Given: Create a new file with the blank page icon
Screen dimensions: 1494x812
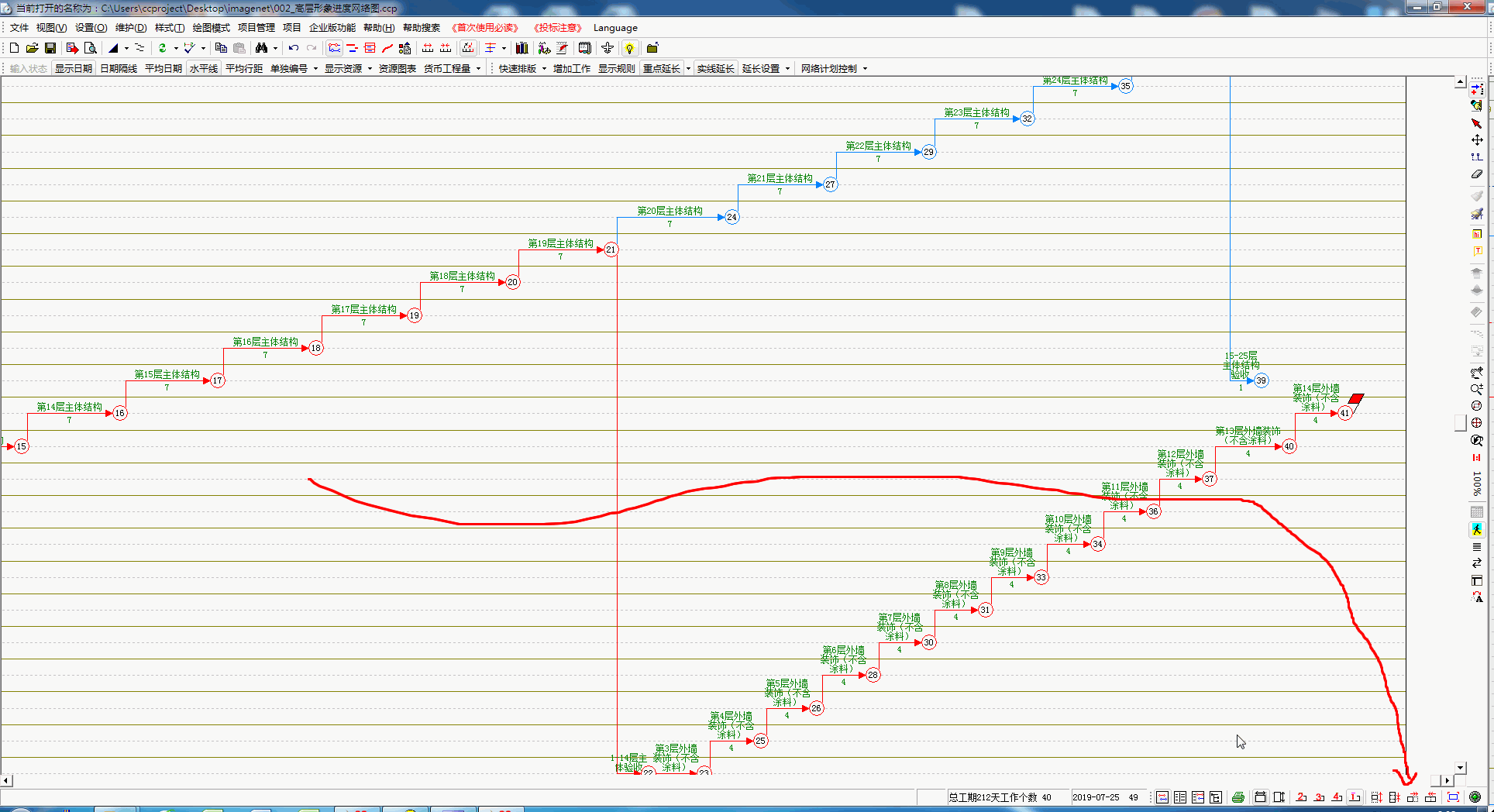Looking at the screenshot, I should [14, 48].
